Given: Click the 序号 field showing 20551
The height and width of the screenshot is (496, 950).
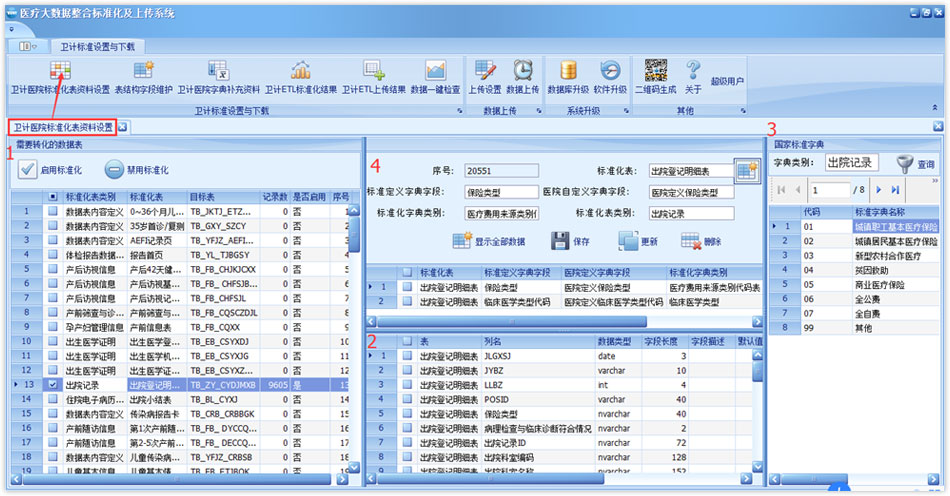Looking at the screenshot, I should pyautogui.click(x=501, y=171).
